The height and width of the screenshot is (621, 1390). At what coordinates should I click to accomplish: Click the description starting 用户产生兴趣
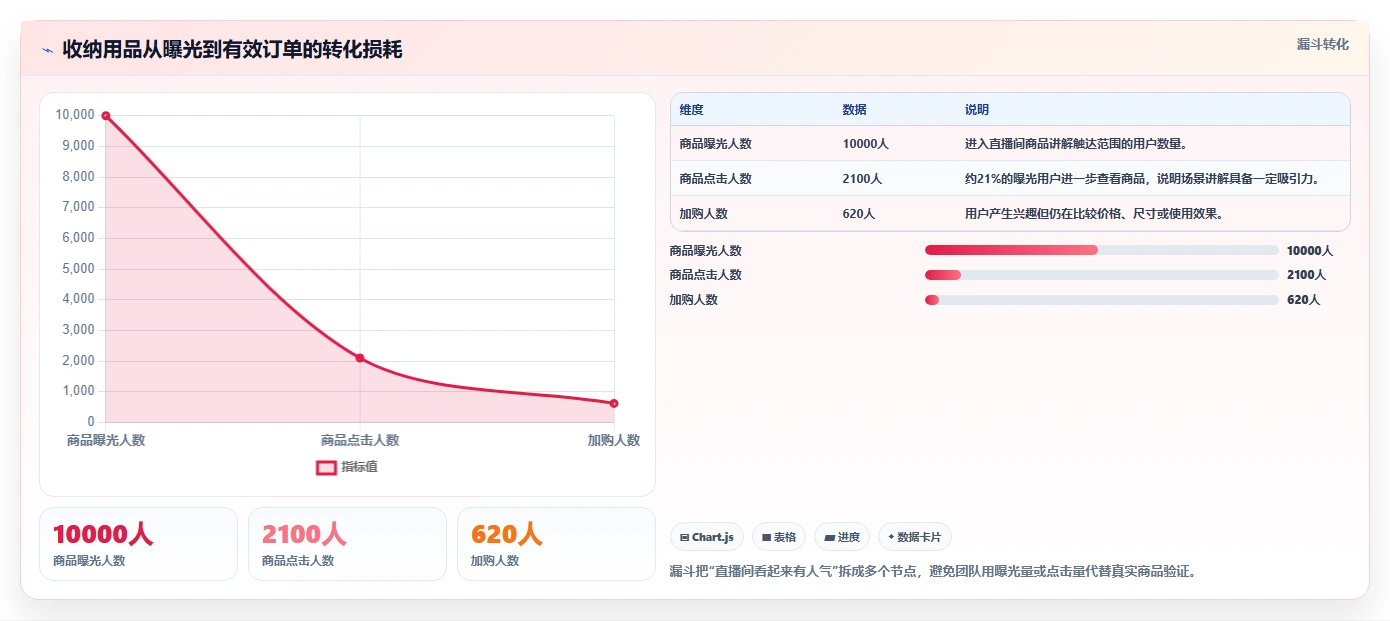(x=1094, y=214)
